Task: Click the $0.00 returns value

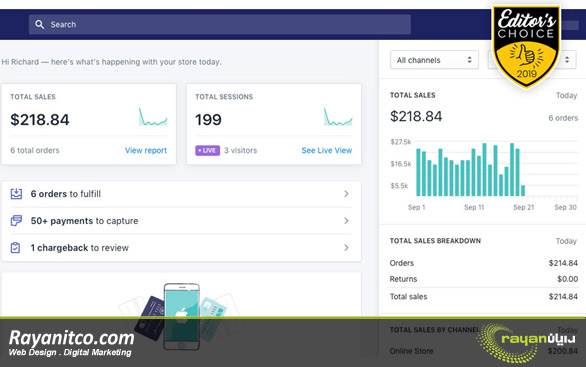Action: pos(567,279)
